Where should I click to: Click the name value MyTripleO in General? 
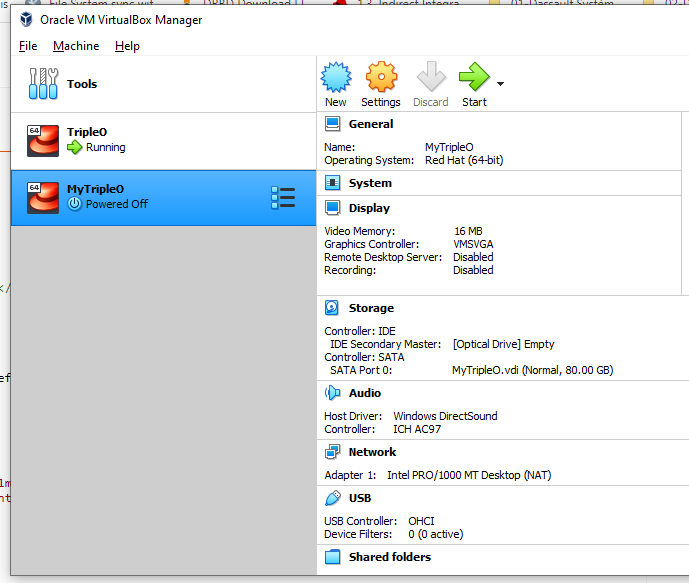coord(449,147)
